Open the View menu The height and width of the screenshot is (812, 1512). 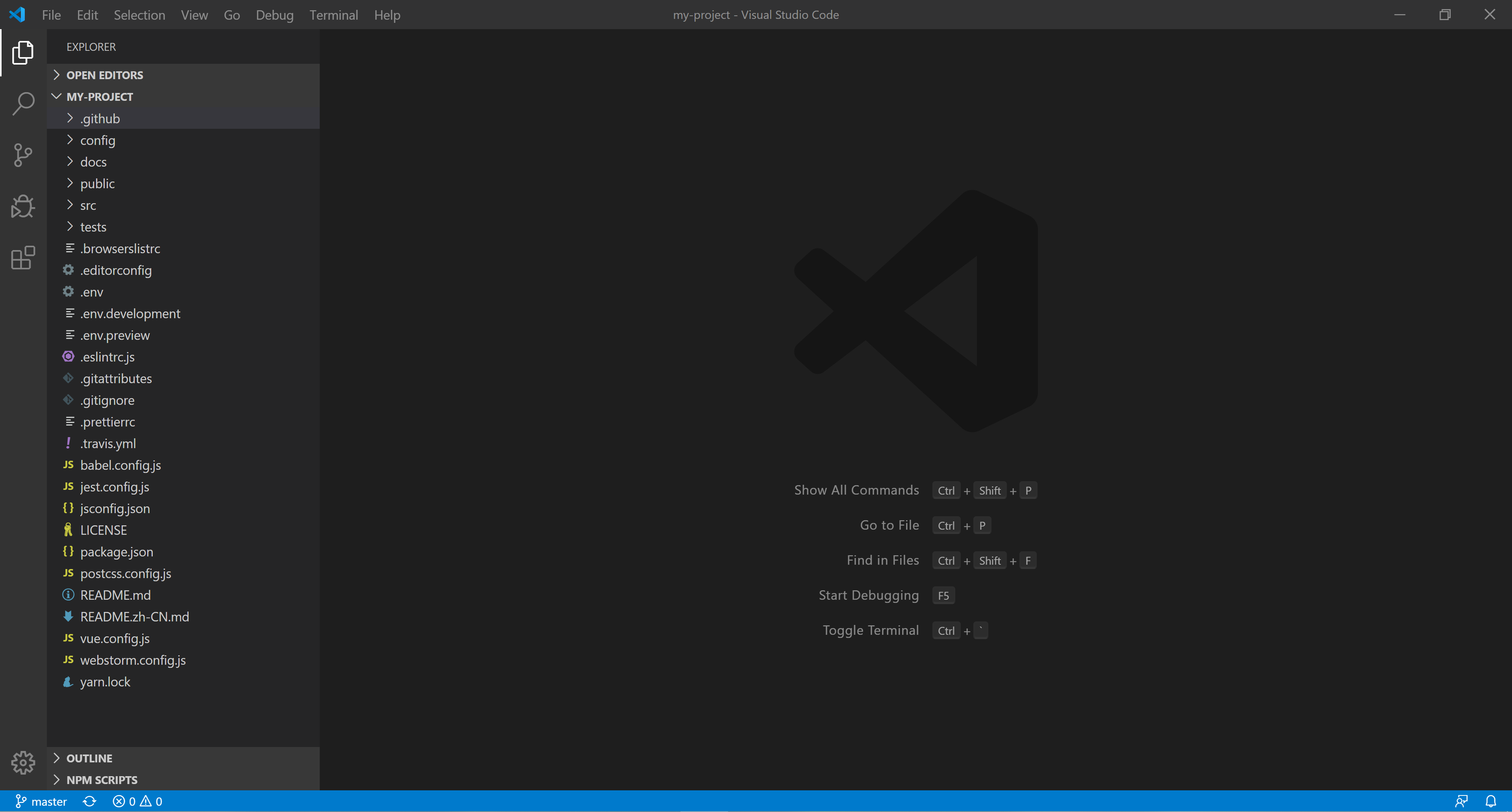pyautogui.click(x=194, y=15)
